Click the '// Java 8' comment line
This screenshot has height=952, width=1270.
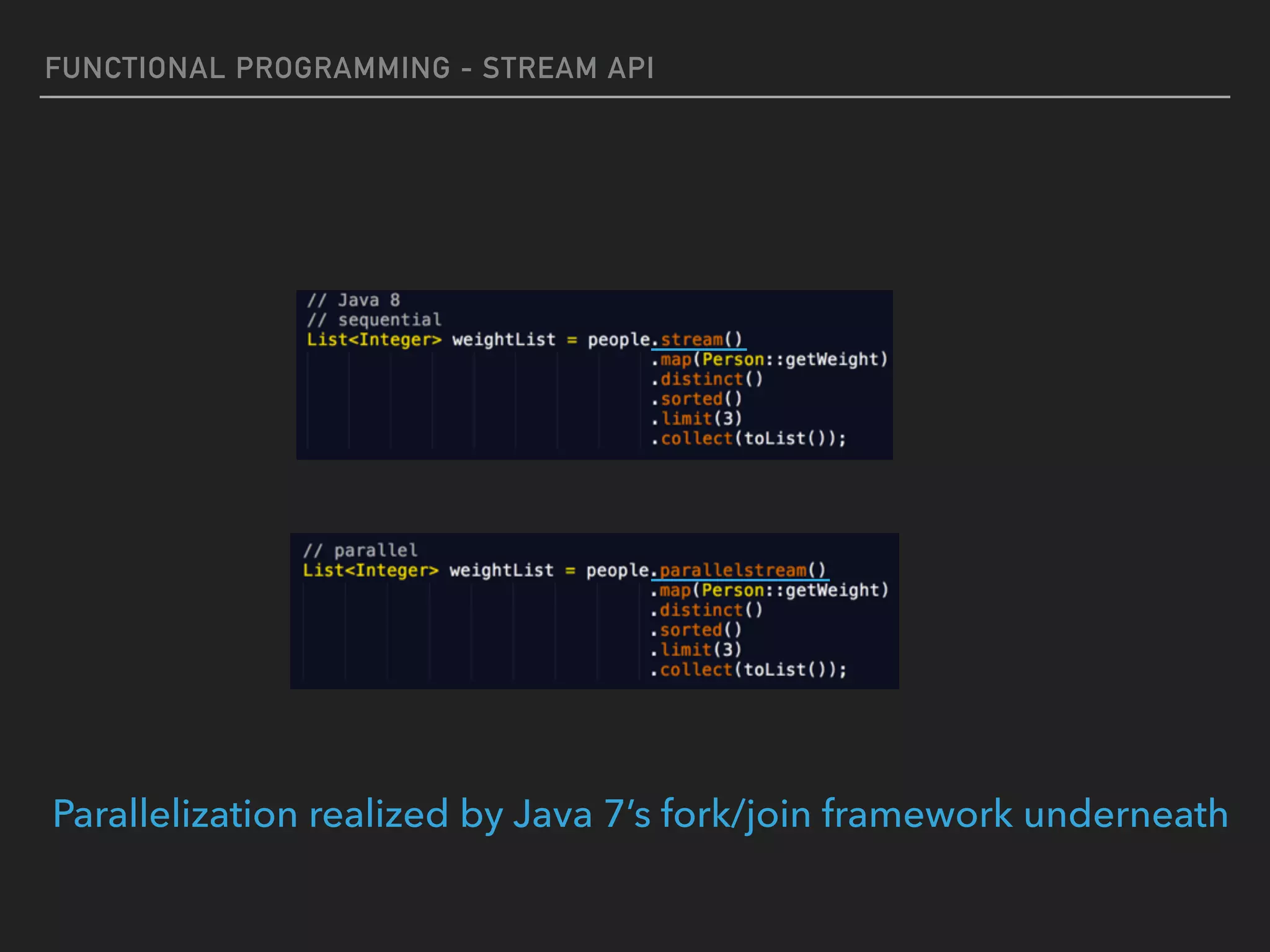coord(353,300)
